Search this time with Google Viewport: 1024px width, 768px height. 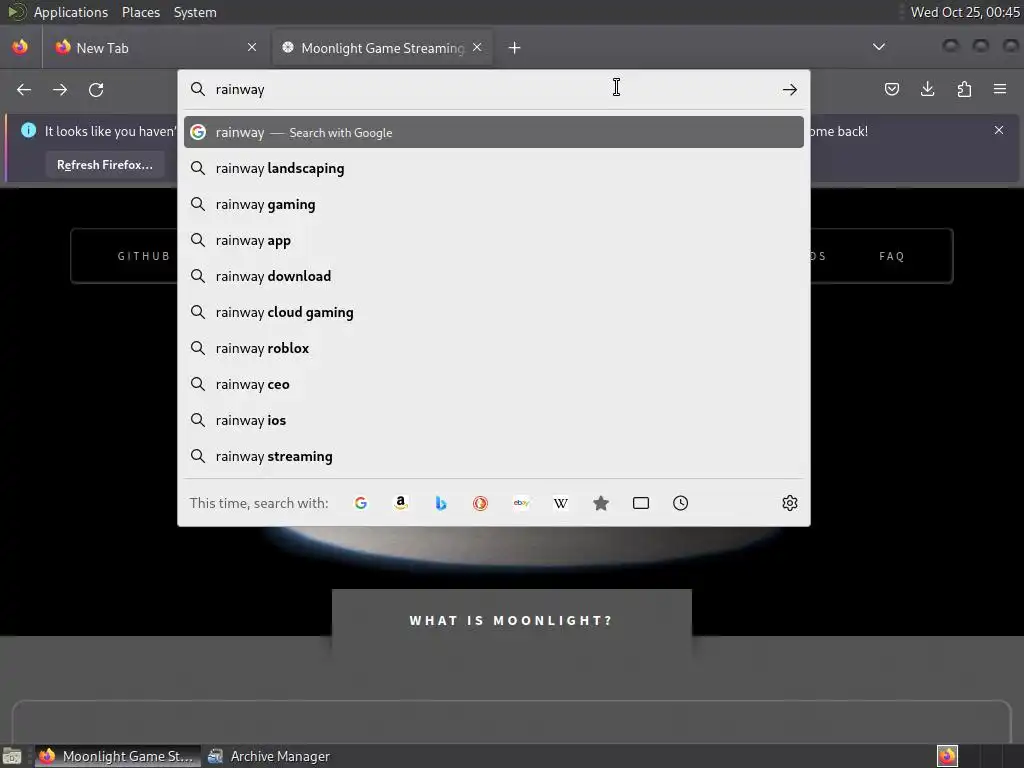[360, 503]
